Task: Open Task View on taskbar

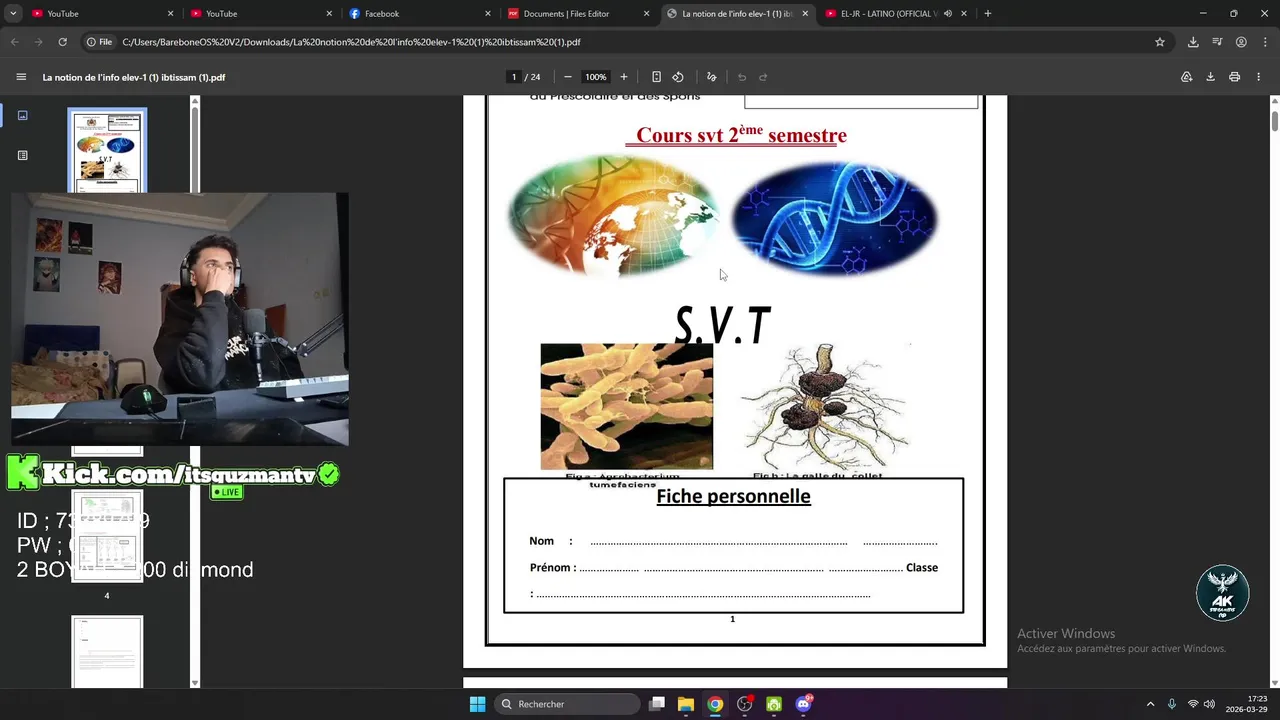Action: 657,704
